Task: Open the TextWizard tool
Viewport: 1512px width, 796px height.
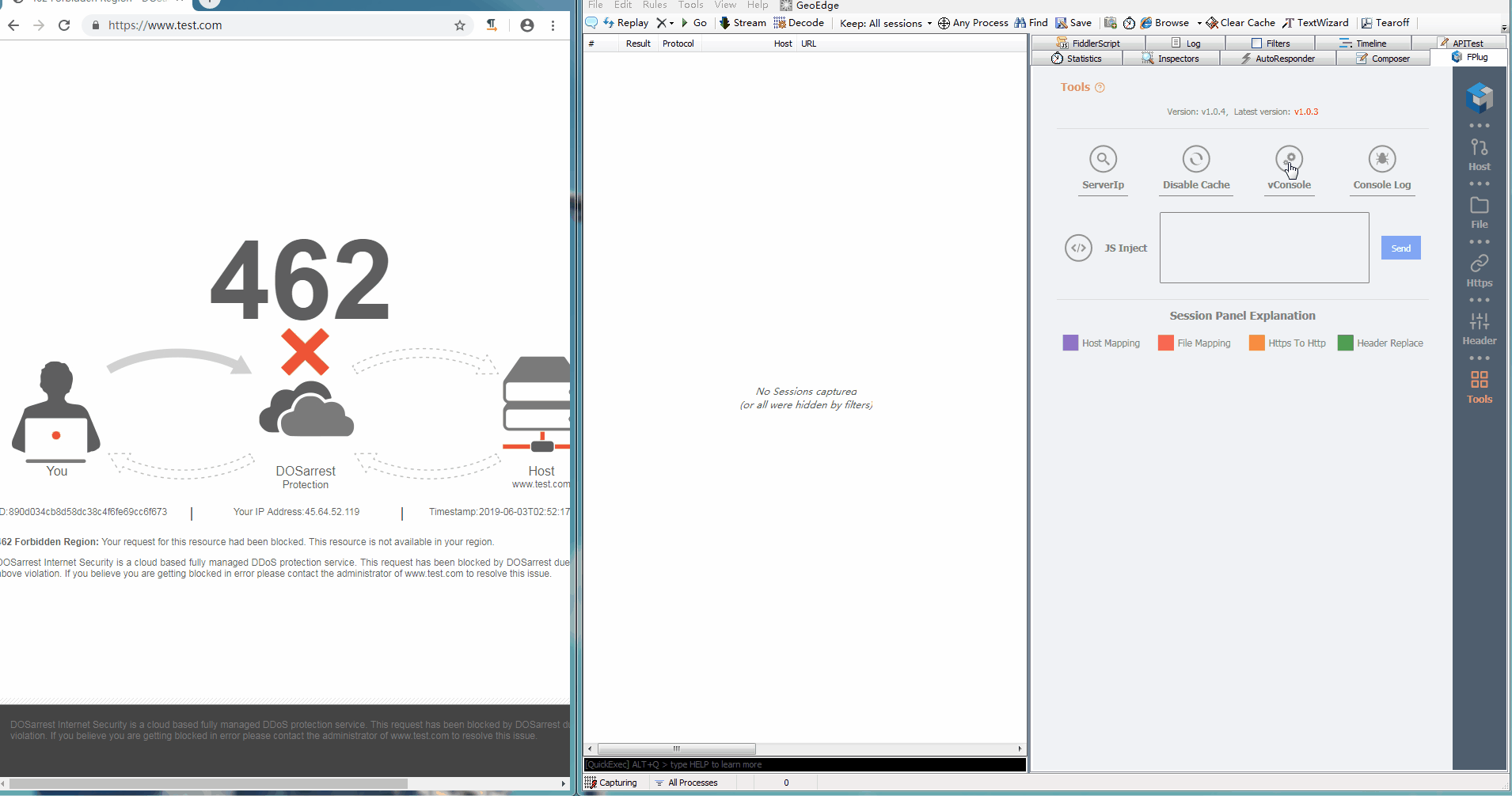Action: click(1316, 23)
